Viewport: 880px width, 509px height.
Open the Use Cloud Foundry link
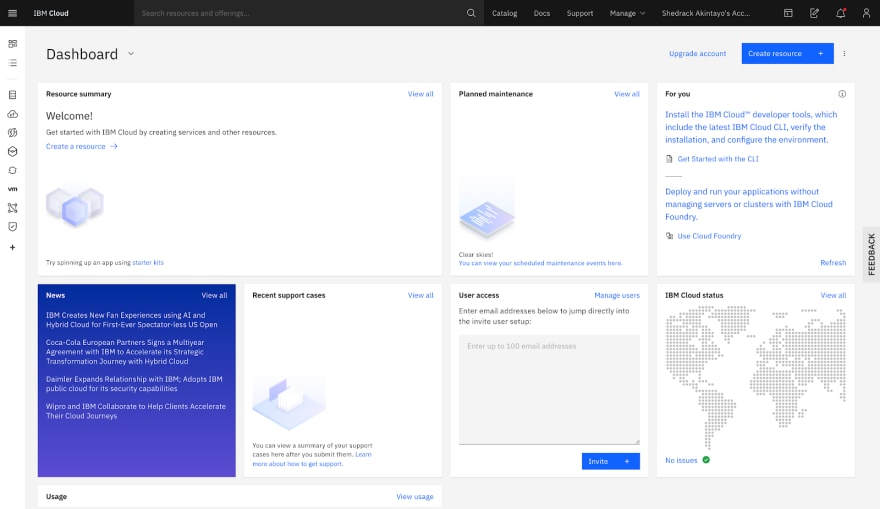(x=709, y=236)
